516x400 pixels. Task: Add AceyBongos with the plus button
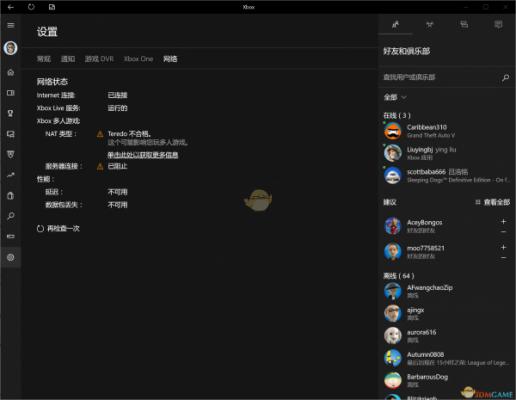pyautogui.click(x=503, y=221)
